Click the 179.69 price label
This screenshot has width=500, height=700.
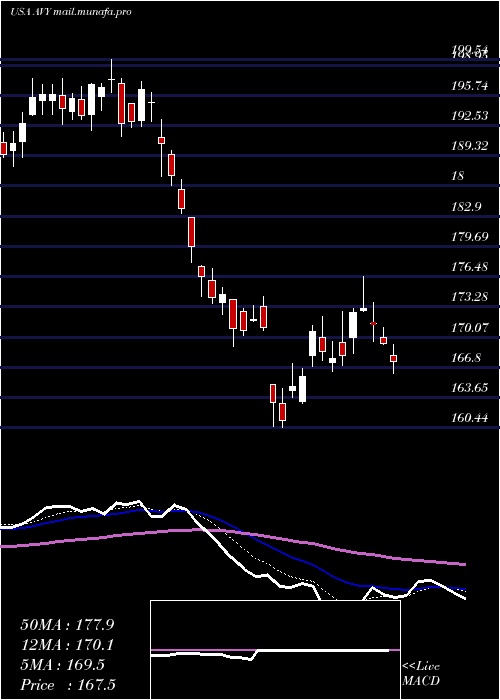[469, 237]
